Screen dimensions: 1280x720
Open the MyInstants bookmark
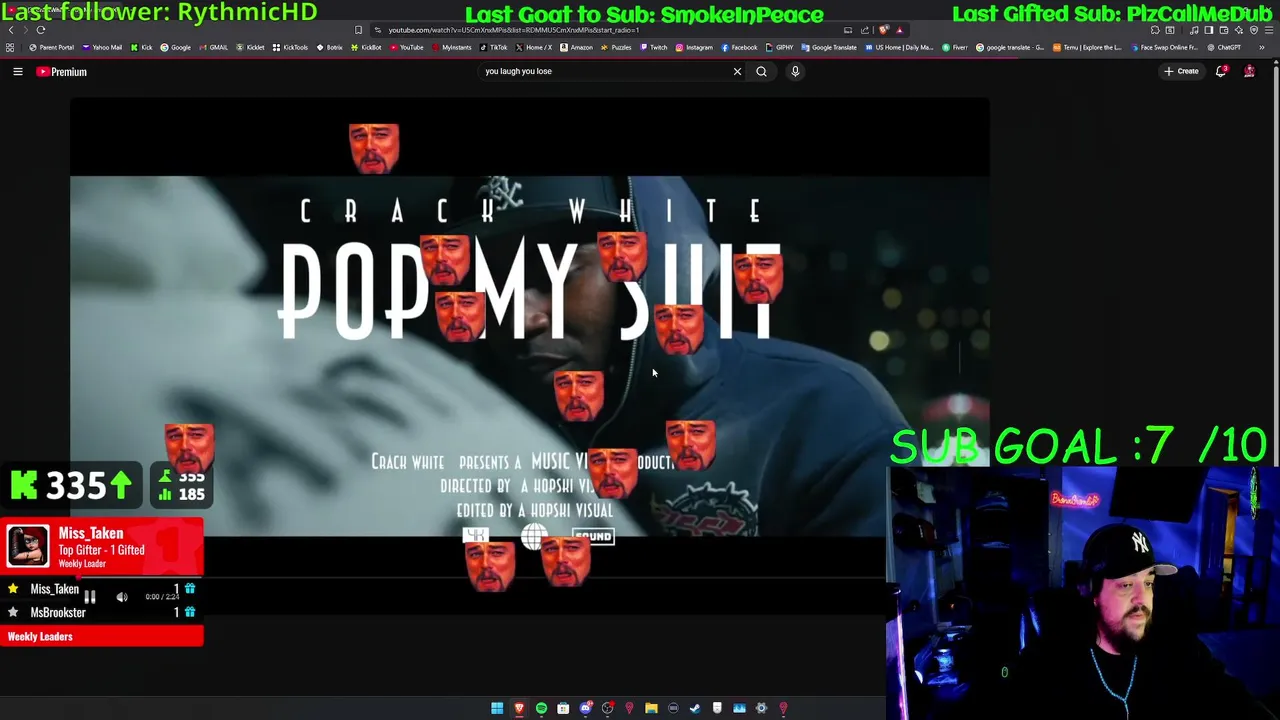point(451,47)
